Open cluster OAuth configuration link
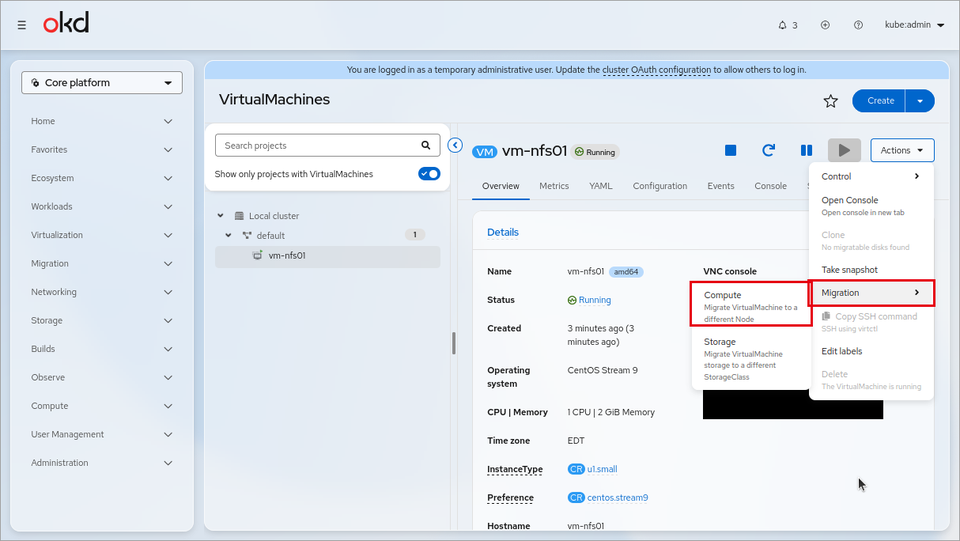 tap(656, 70)
